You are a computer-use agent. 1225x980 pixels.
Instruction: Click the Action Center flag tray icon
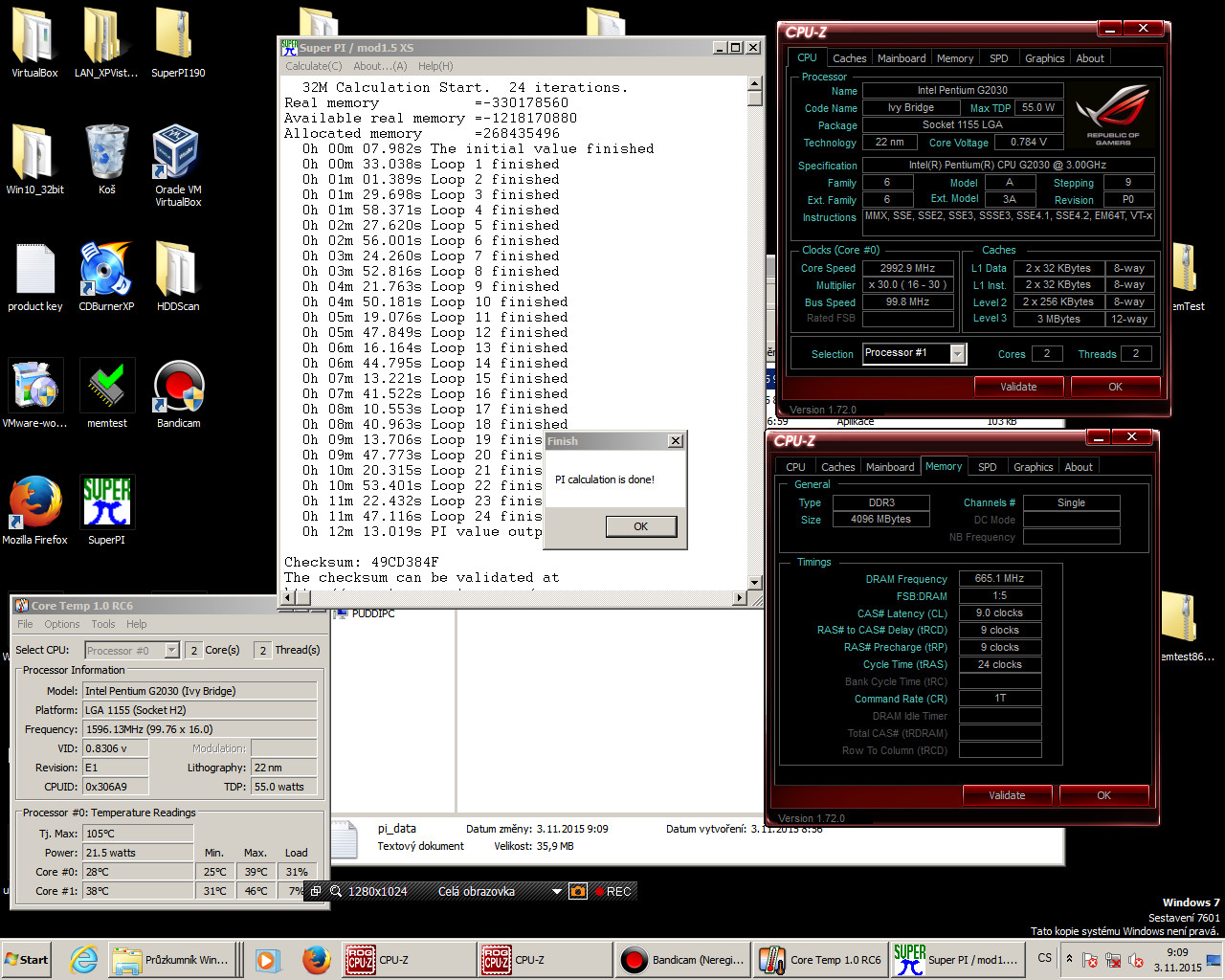point(1090,960)
